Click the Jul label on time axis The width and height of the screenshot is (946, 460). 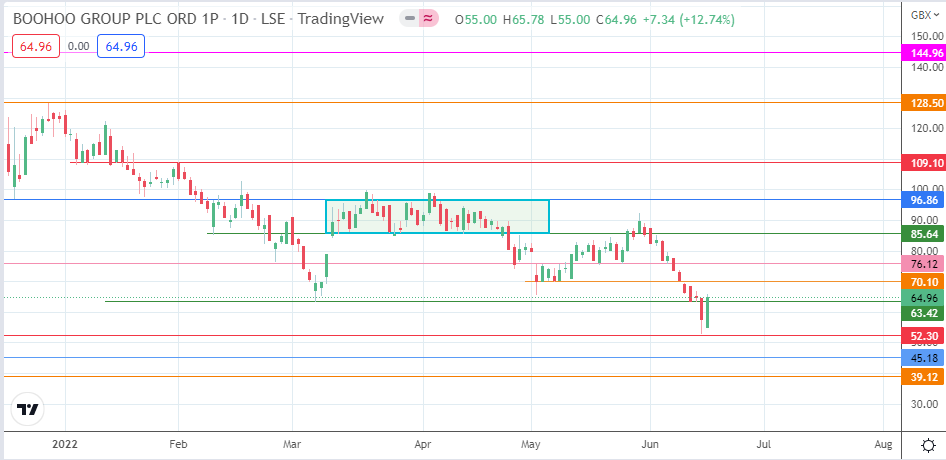pyautogui.click(x=764, y=445)
